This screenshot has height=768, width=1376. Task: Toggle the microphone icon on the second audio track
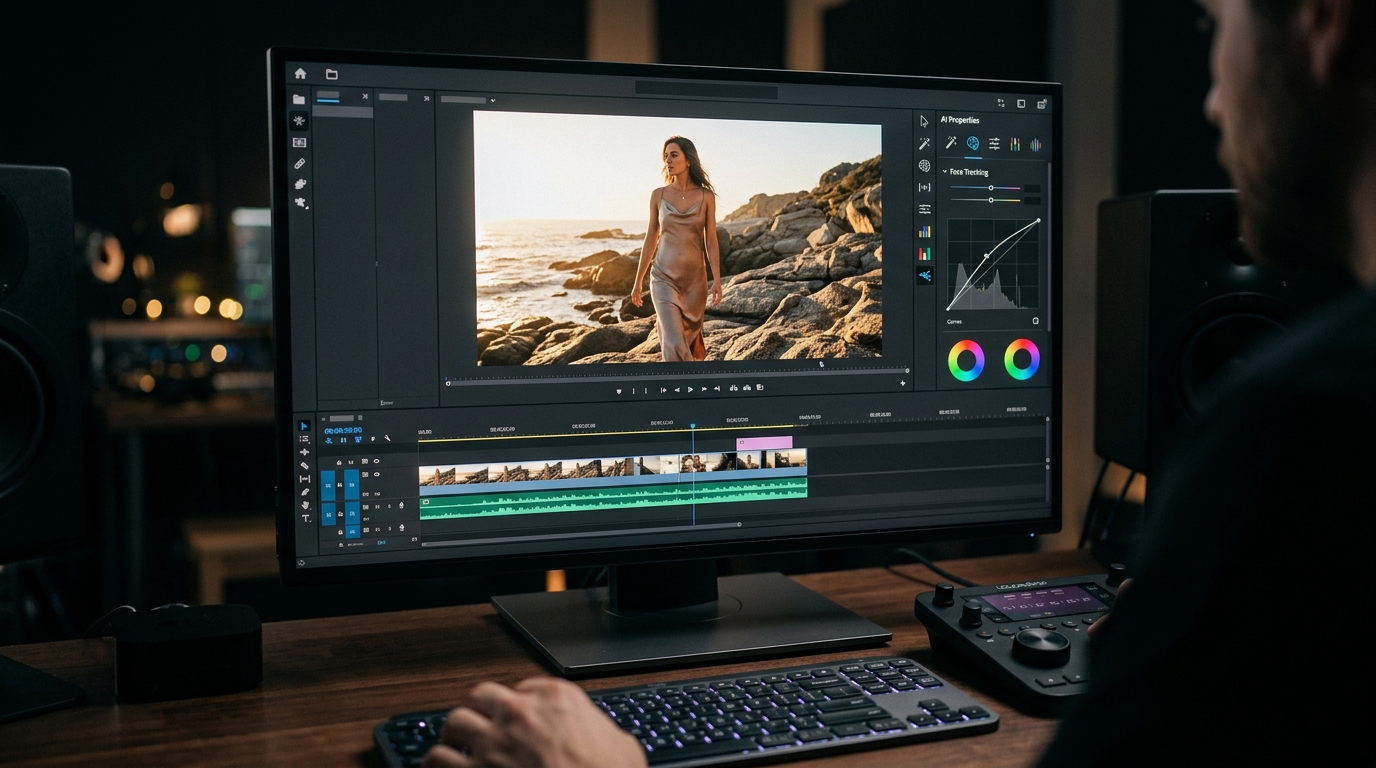tap(402, 528)
